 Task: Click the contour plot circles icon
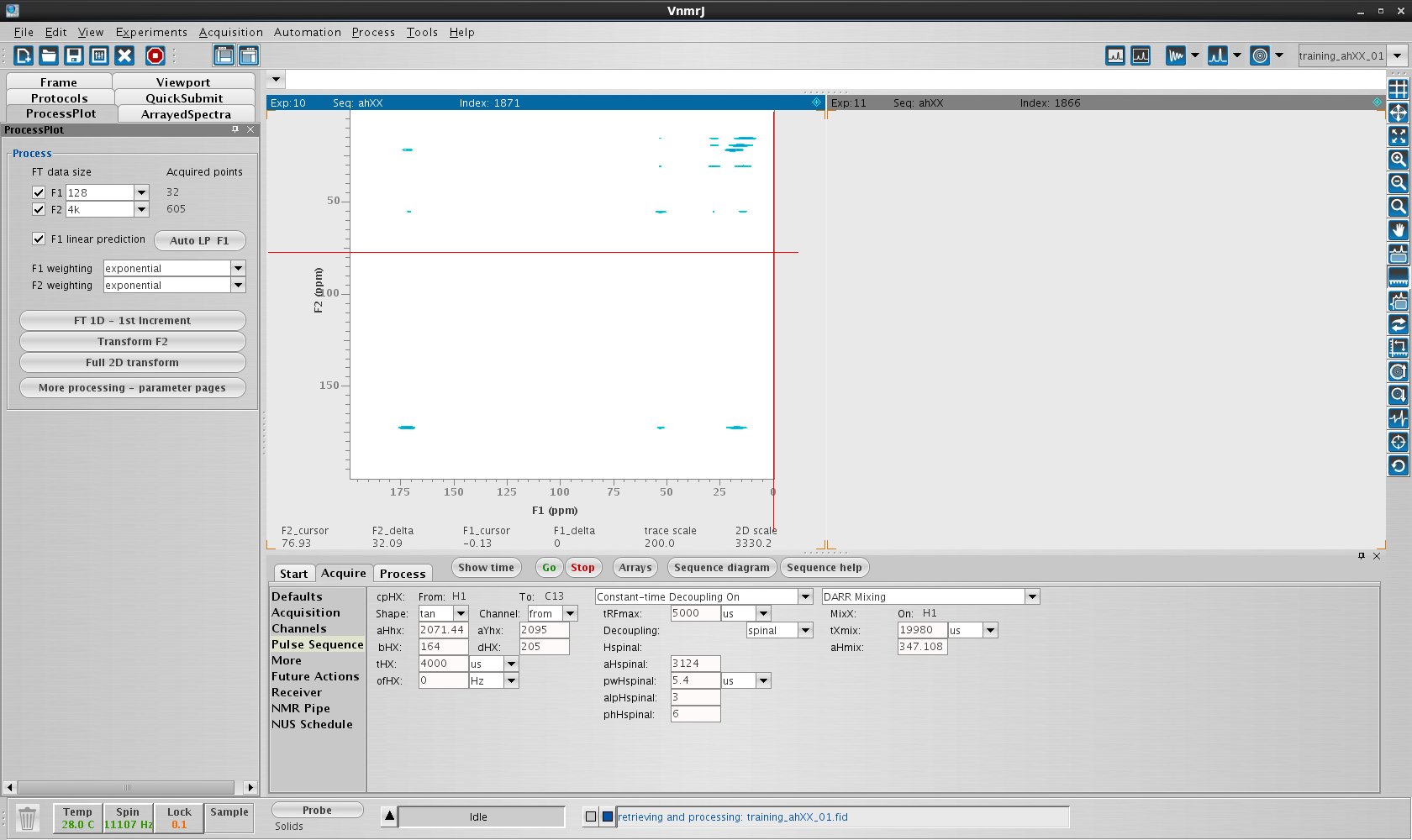click(1259, 55)
